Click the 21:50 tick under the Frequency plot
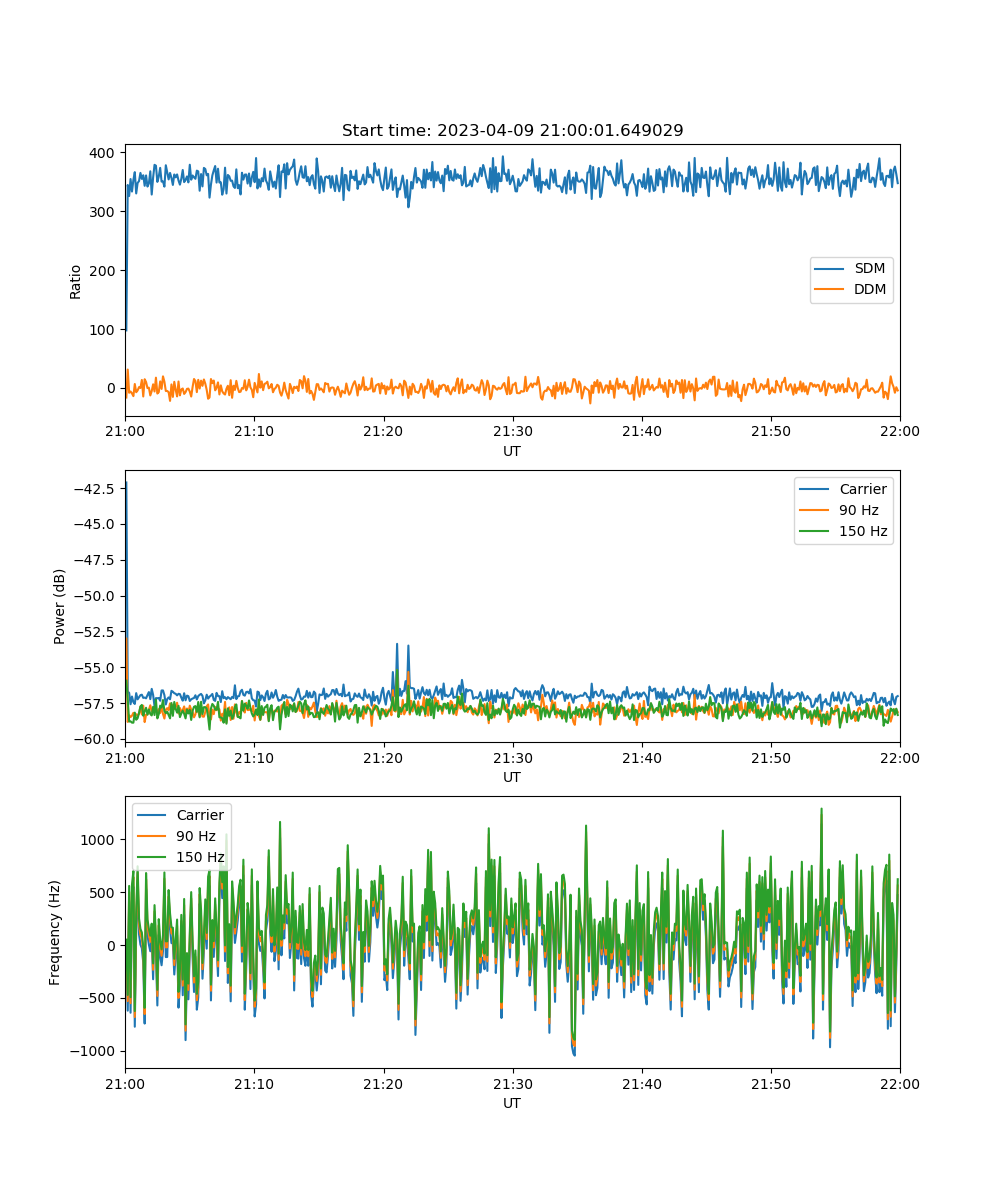Image resolution: width=1000 pixels, height=1200 pixels. click(770, 1083)
